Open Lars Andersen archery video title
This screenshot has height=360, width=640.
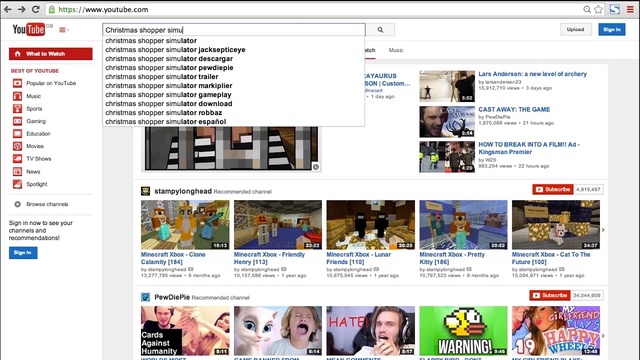(533, 74)
